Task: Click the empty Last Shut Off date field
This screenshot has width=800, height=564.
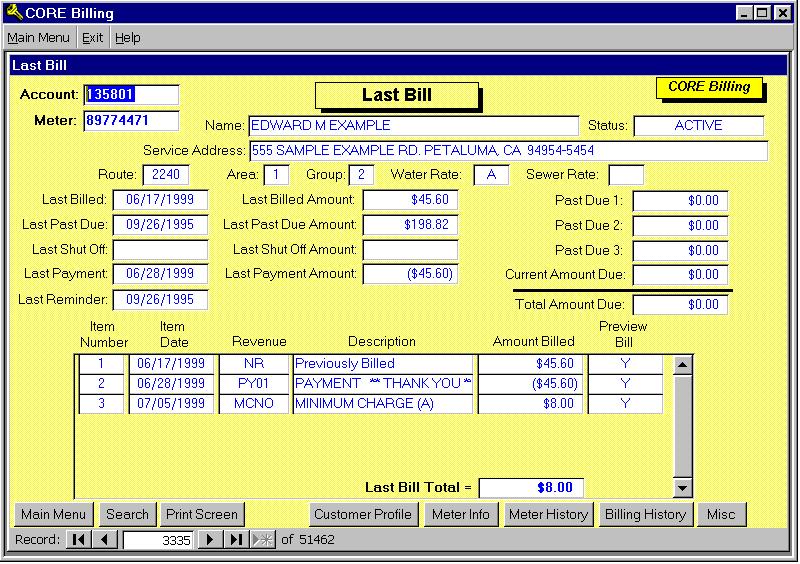Action: (160, 250)
